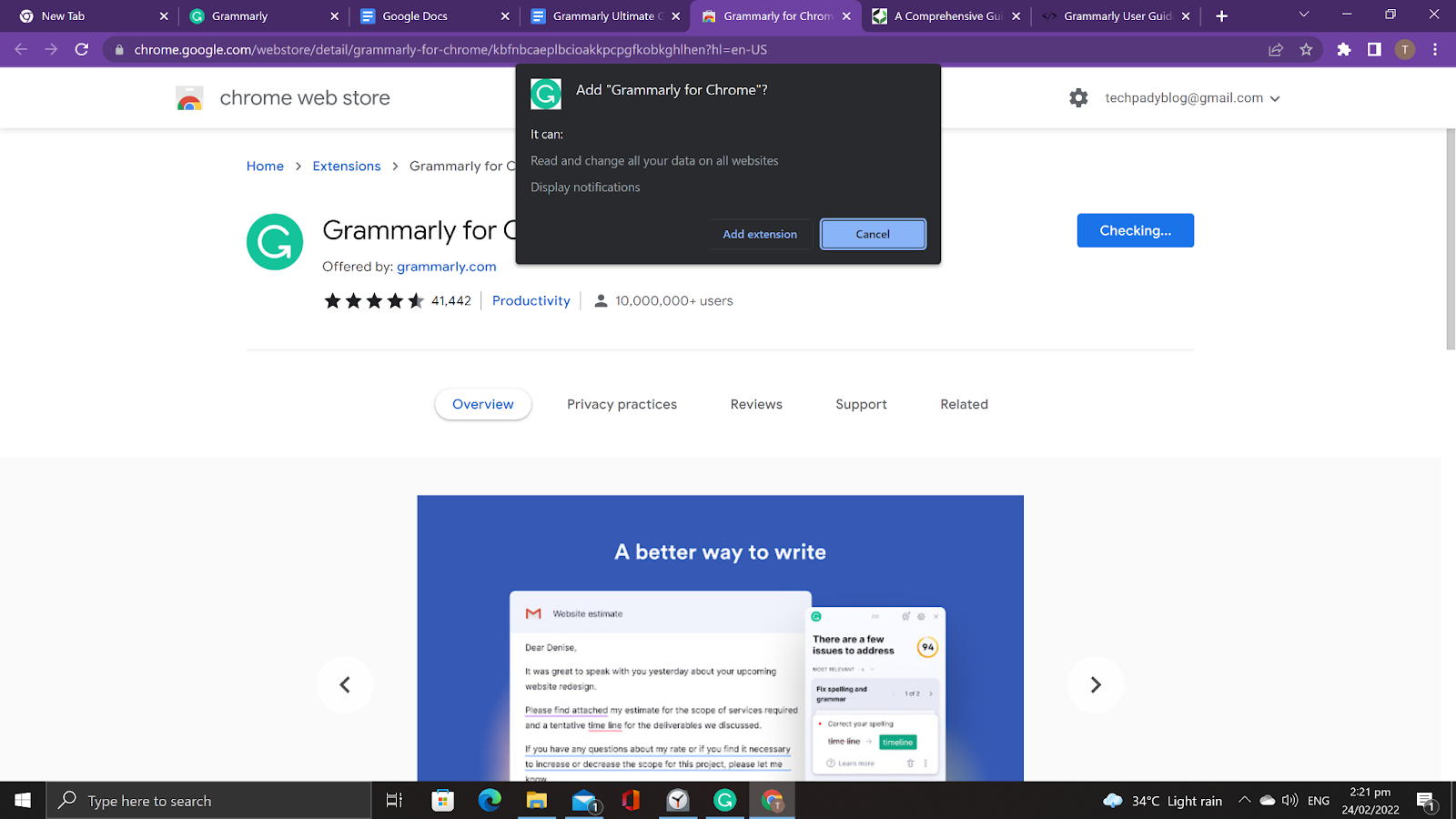This screenshot has width=1456, height=819.
Task: Switch to Grammarly Ultimate browser tab
Action: [x=605, y=16]
